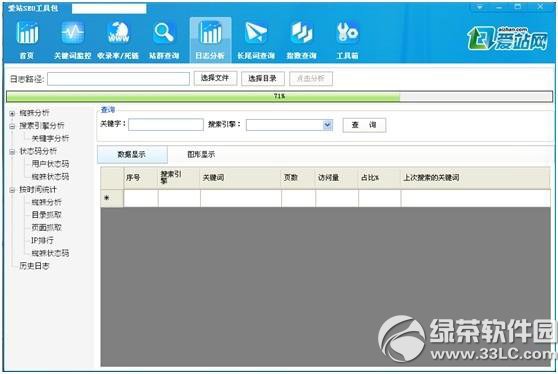Minimize the SEO toolkit window
Image resolution: width=558 pixels, height=374 pixels.
(499, 7)
